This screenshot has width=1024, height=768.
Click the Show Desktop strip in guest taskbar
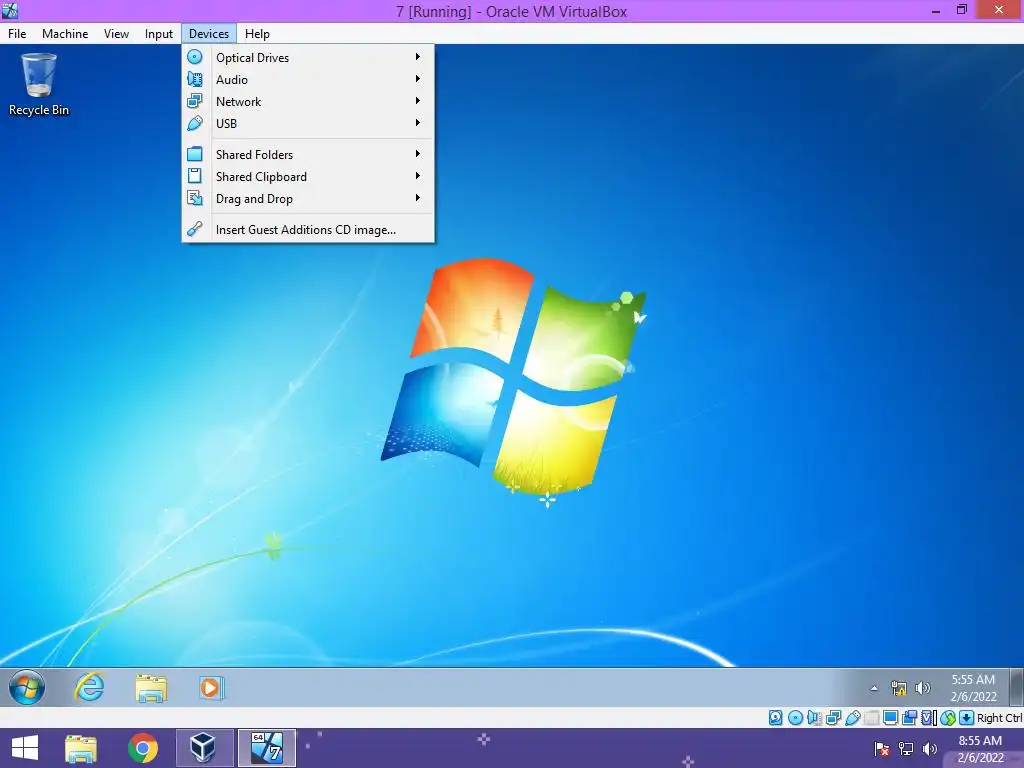coord(1016,687)
